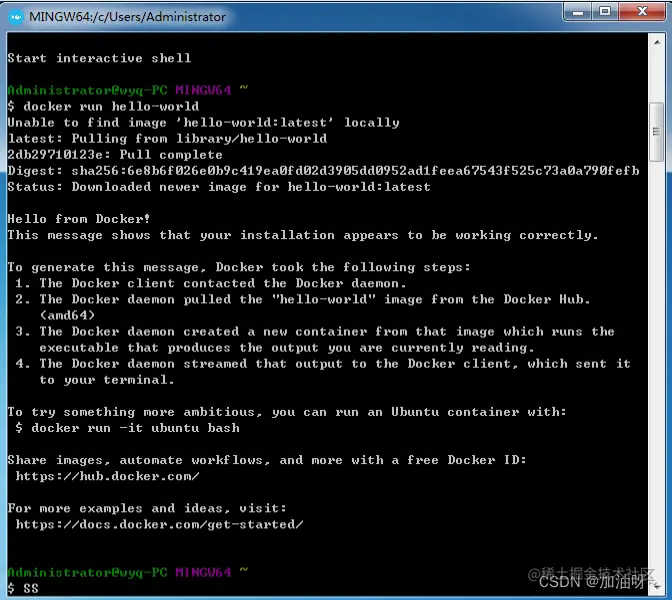Viewport: 672px width, 600px height.
Task: Click the window title 'MINGW64:/c/Users/Administrator'
Action: [x=127, y=17]
